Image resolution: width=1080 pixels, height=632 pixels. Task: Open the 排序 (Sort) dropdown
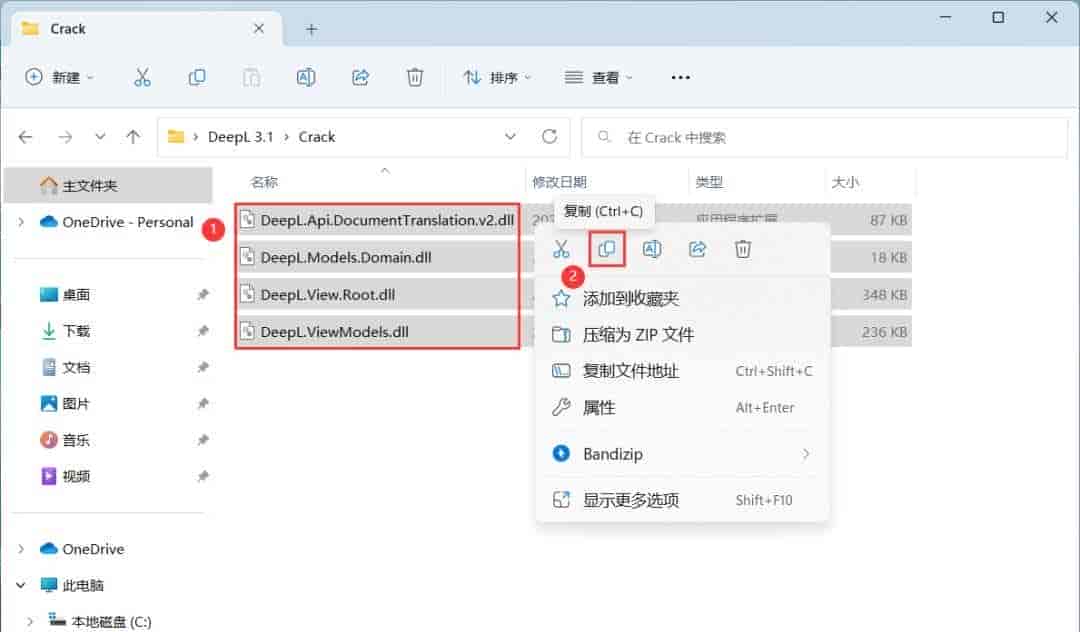point(497,77)
